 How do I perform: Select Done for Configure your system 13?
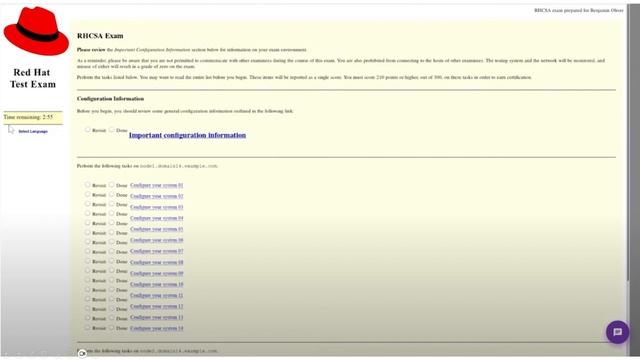[111, 299]
